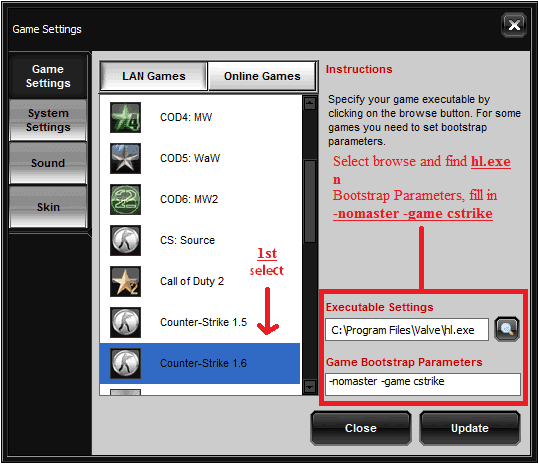
Task: Open the Game Settings sidebar section
Action: 48,76
